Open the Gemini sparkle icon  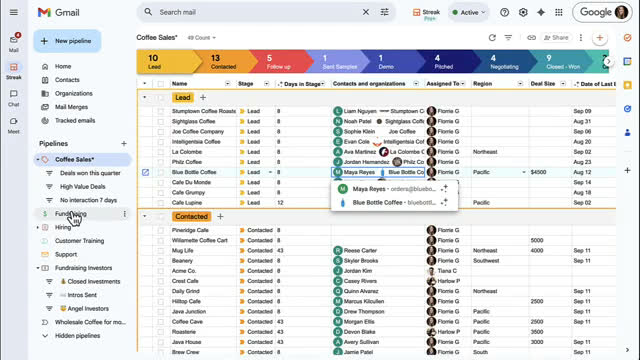tap(541, 12)
